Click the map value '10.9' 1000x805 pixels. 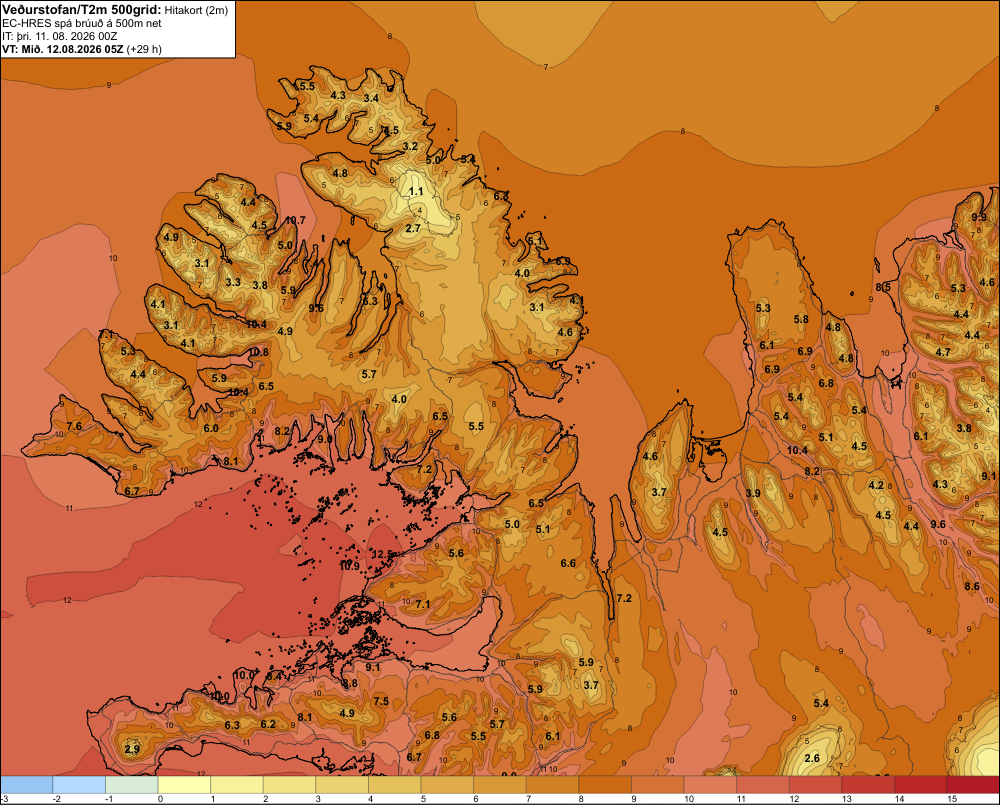(x=349, y=566)
